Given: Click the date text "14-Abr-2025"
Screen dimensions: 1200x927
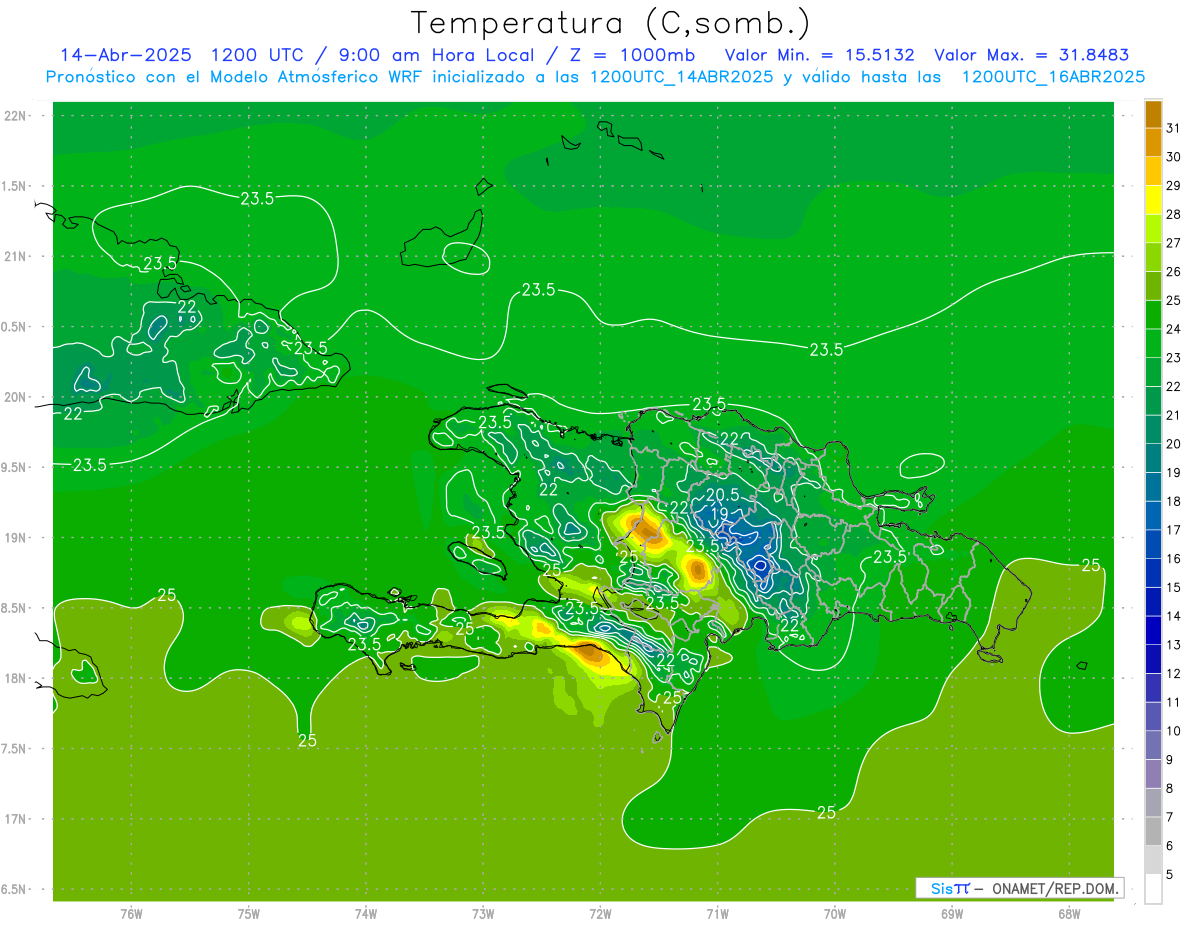Looking at the screenshot, I should click(x=126, y=55).
